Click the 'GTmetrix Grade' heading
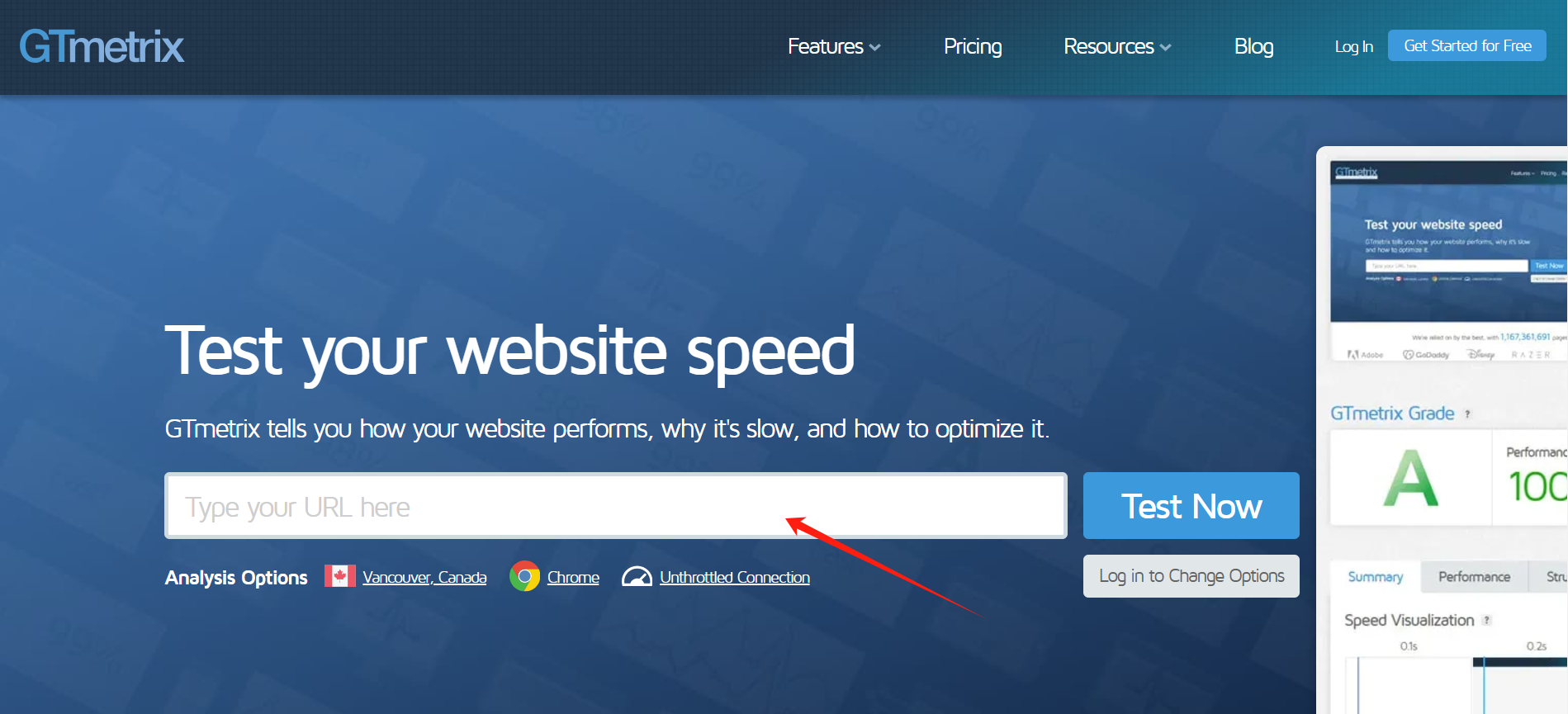This screenshot has height=714, width=1568. tap(1392, 414)
